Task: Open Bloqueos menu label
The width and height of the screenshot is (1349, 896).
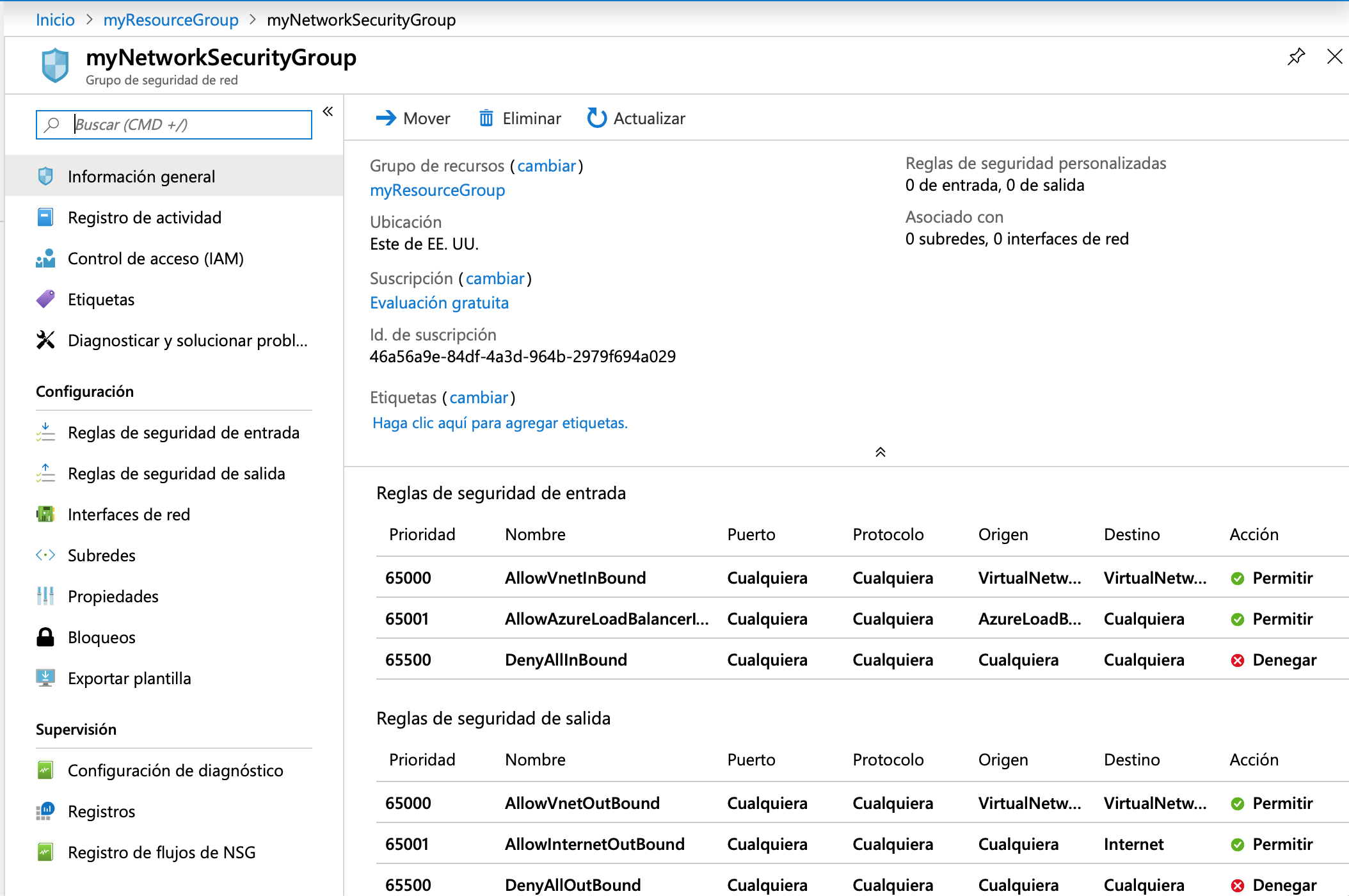Action: 102,637
